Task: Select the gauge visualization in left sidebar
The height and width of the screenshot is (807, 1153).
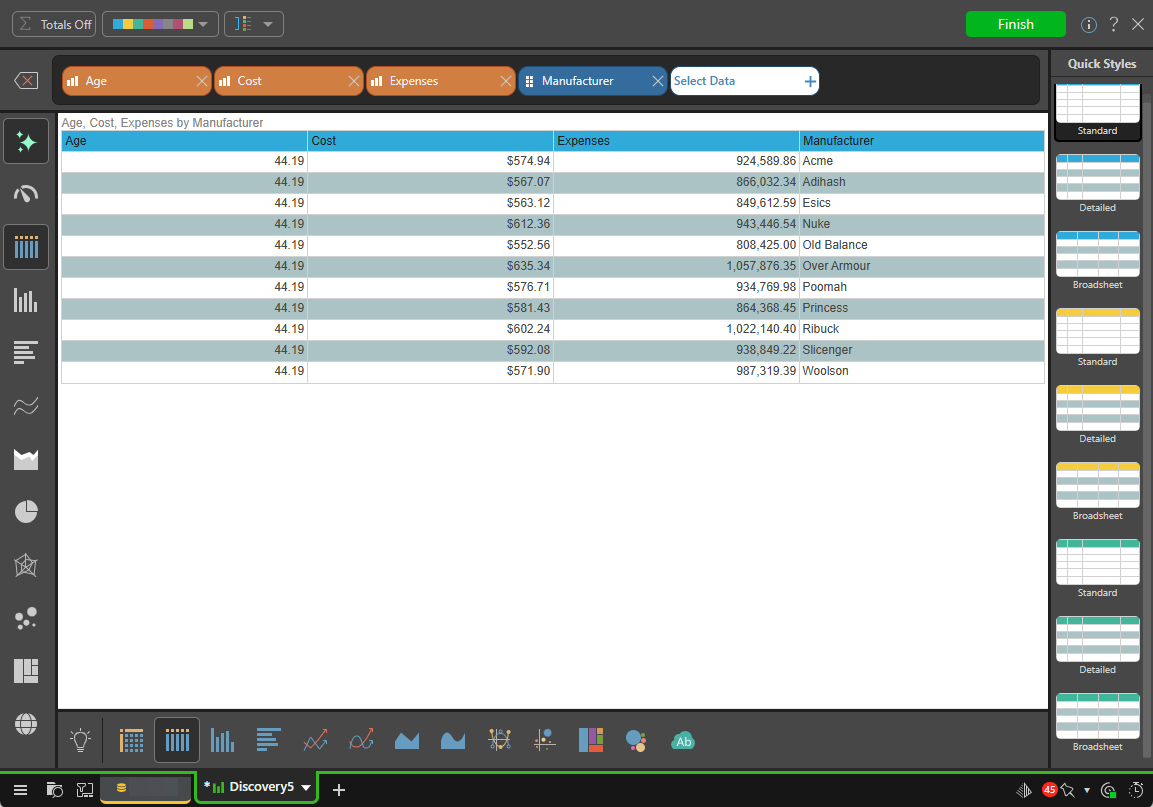Action: click(26, 194)
